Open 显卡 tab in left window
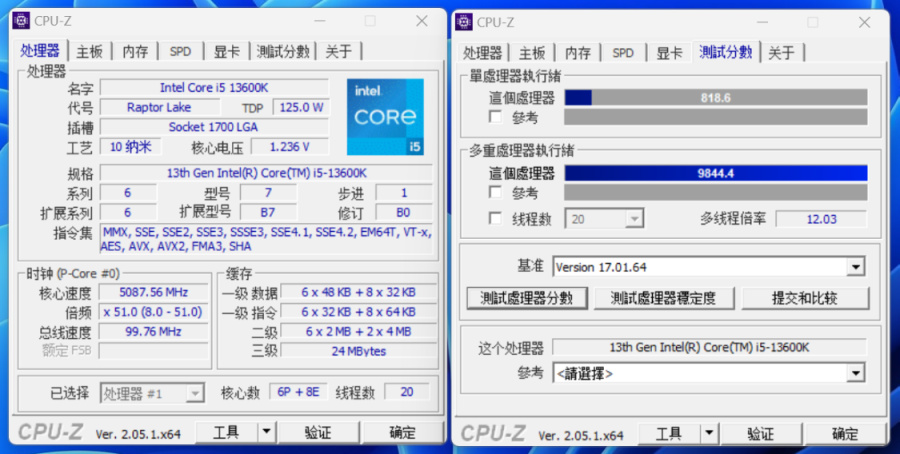 tap(226, 52)
